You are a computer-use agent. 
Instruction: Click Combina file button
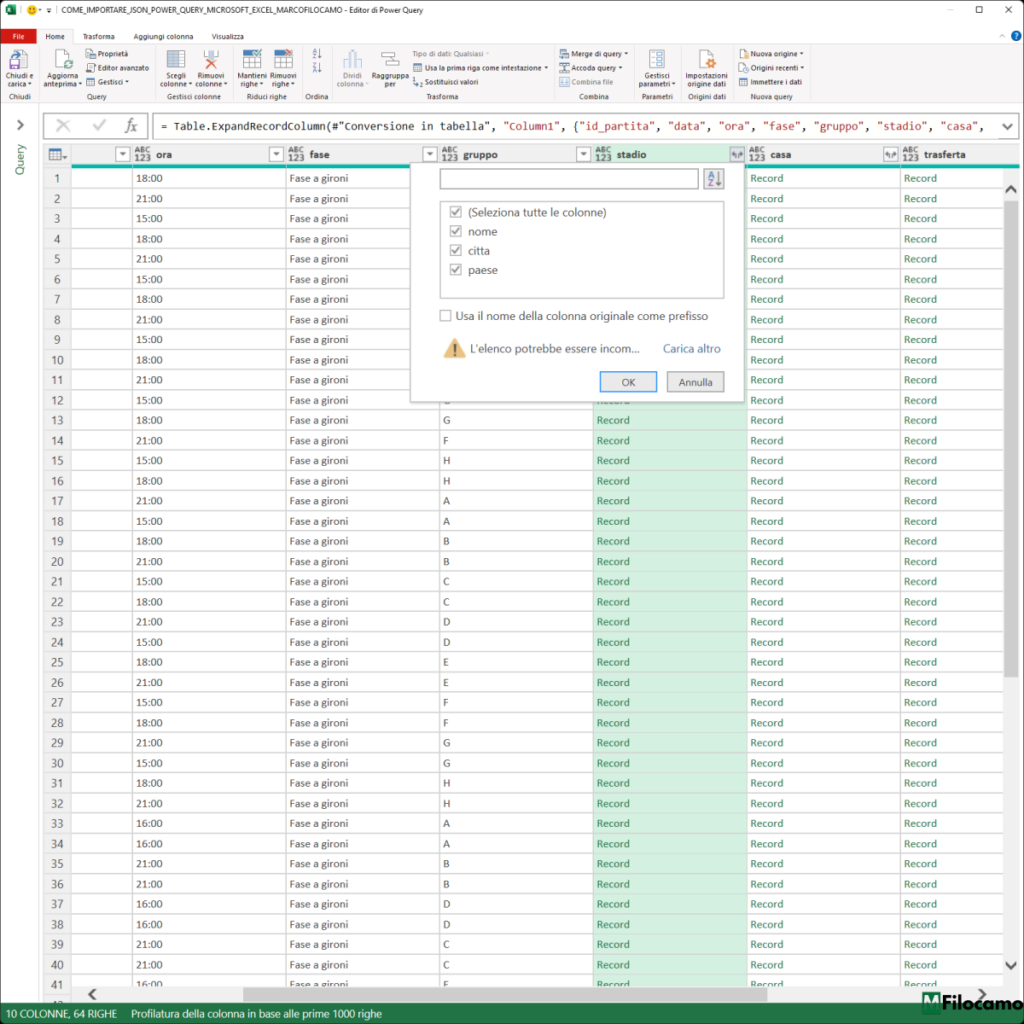click(586, 82)
